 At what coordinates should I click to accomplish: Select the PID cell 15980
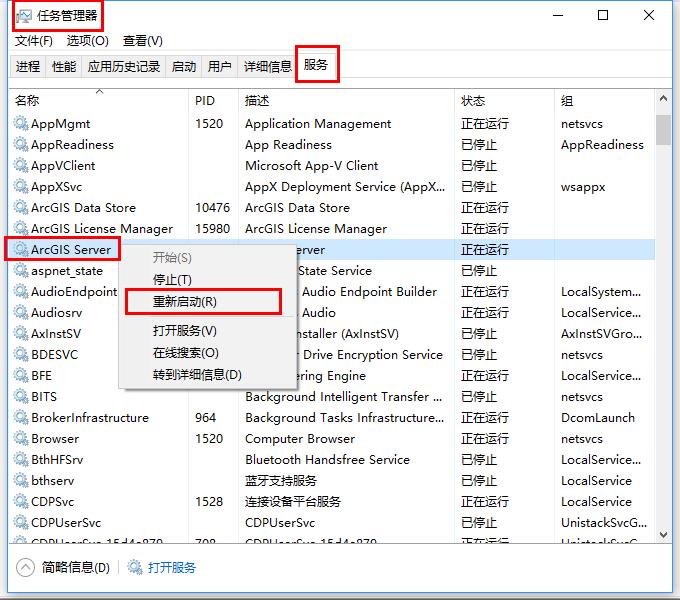tap(212, 228)
